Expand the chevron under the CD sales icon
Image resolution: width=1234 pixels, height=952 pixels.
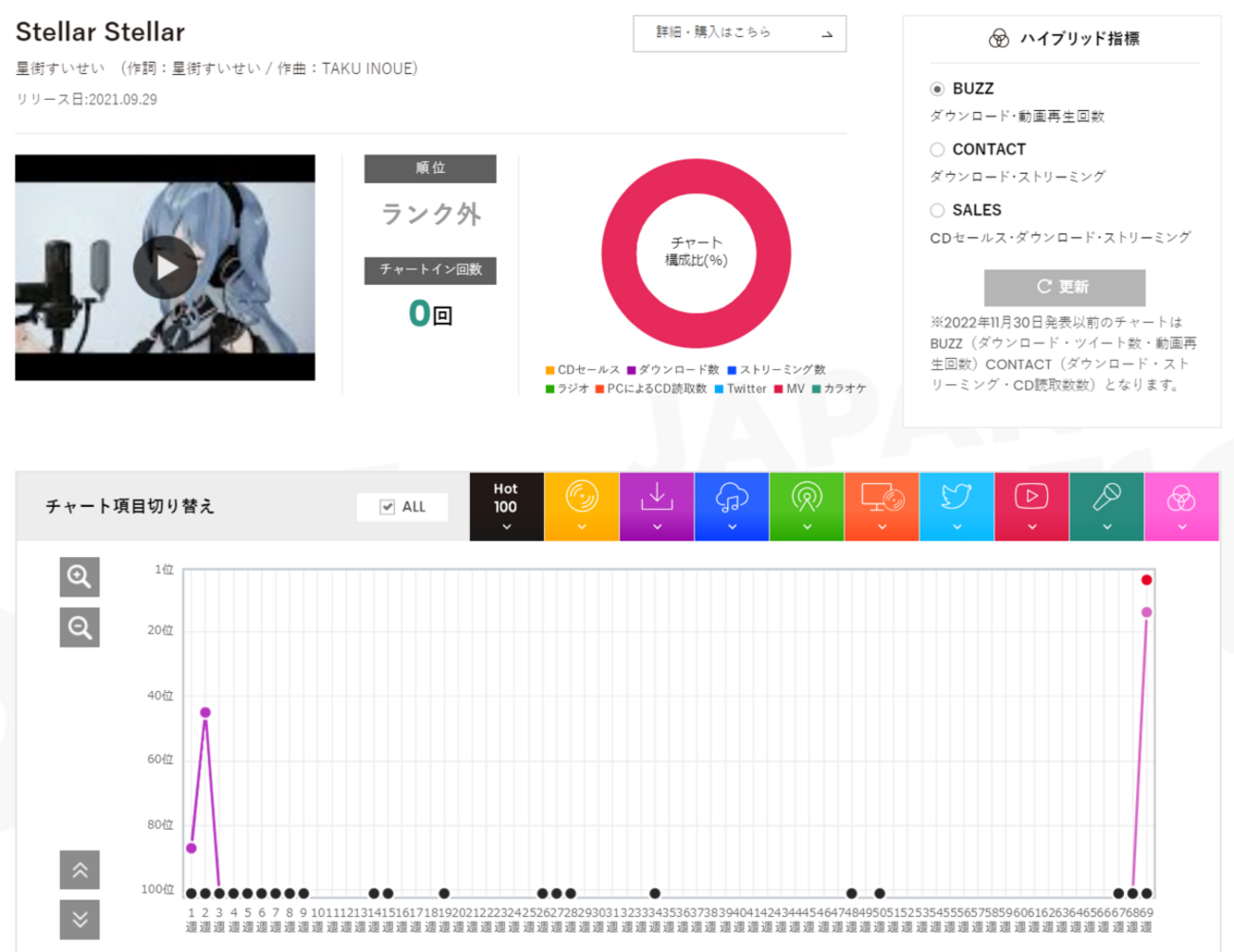coord(582,527)
